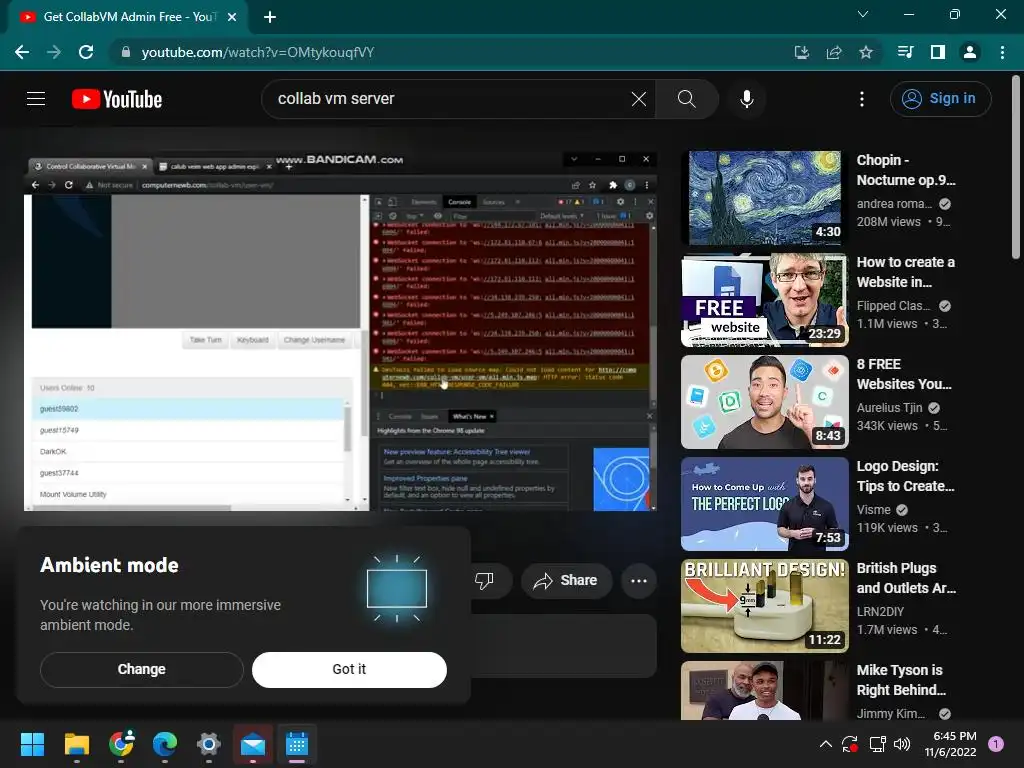Open Chrome three-dot menu

click(1002, 52)
